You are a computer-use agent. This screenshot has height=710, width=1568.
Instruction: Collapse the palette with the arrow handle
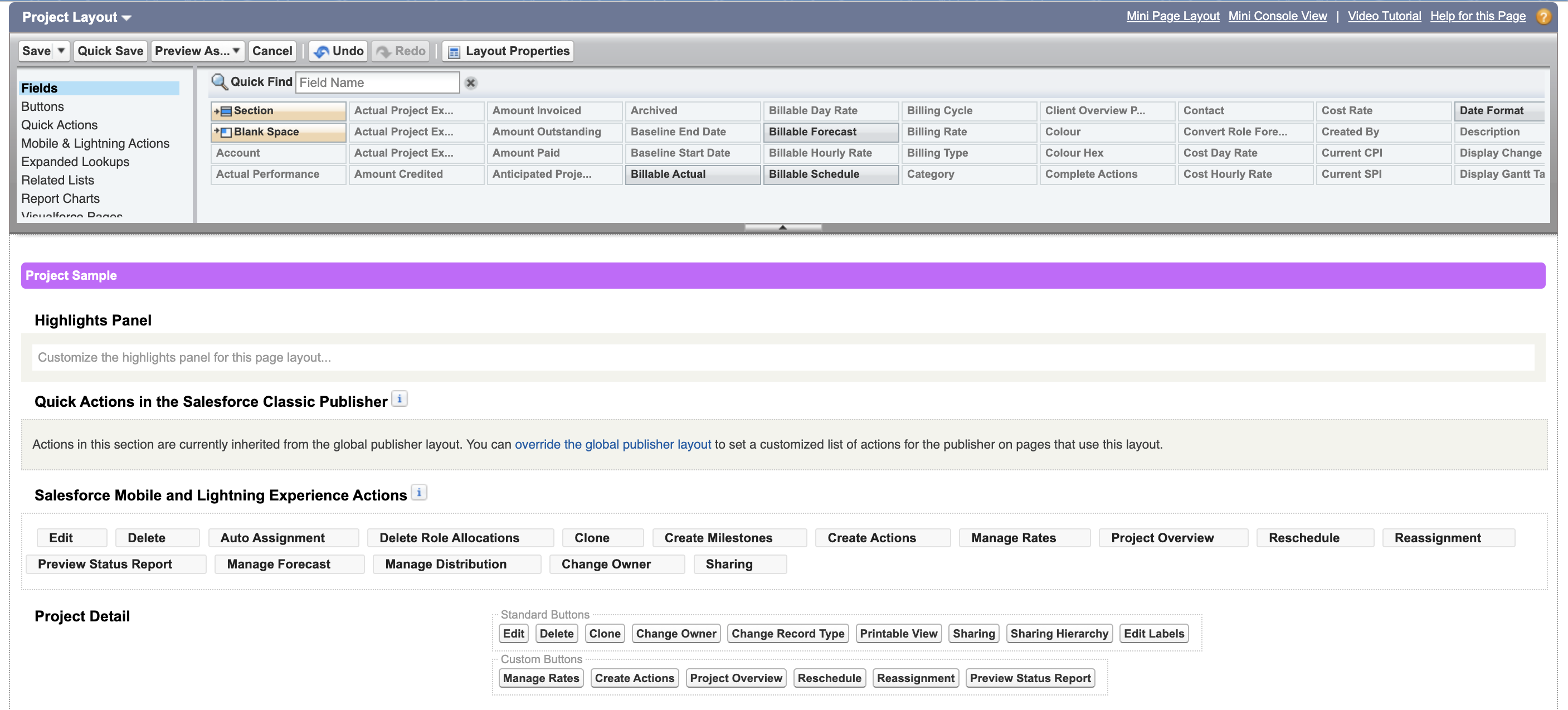click(783, 227)
